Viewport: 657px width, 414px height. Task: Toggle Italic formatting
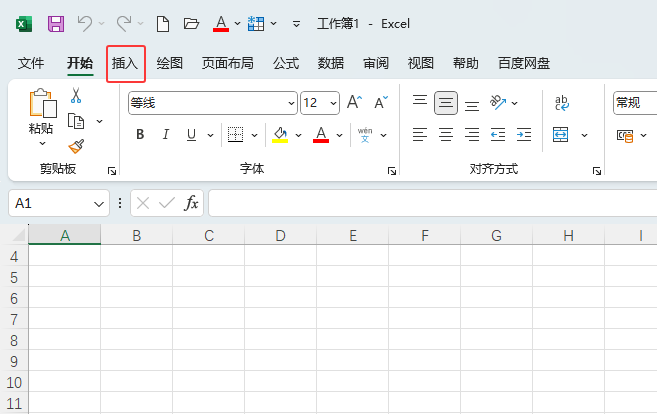(166, 135)
